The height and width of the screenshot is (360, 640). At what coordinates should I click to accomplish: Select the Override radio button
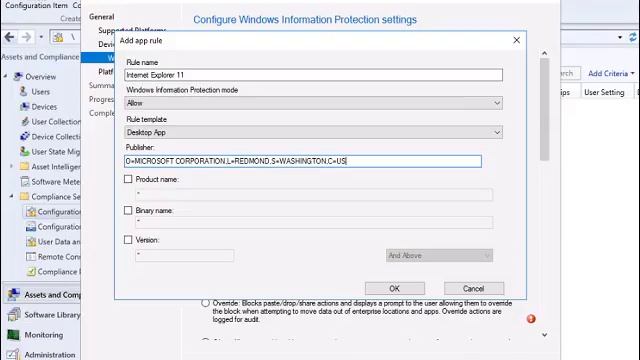point(205,303)
